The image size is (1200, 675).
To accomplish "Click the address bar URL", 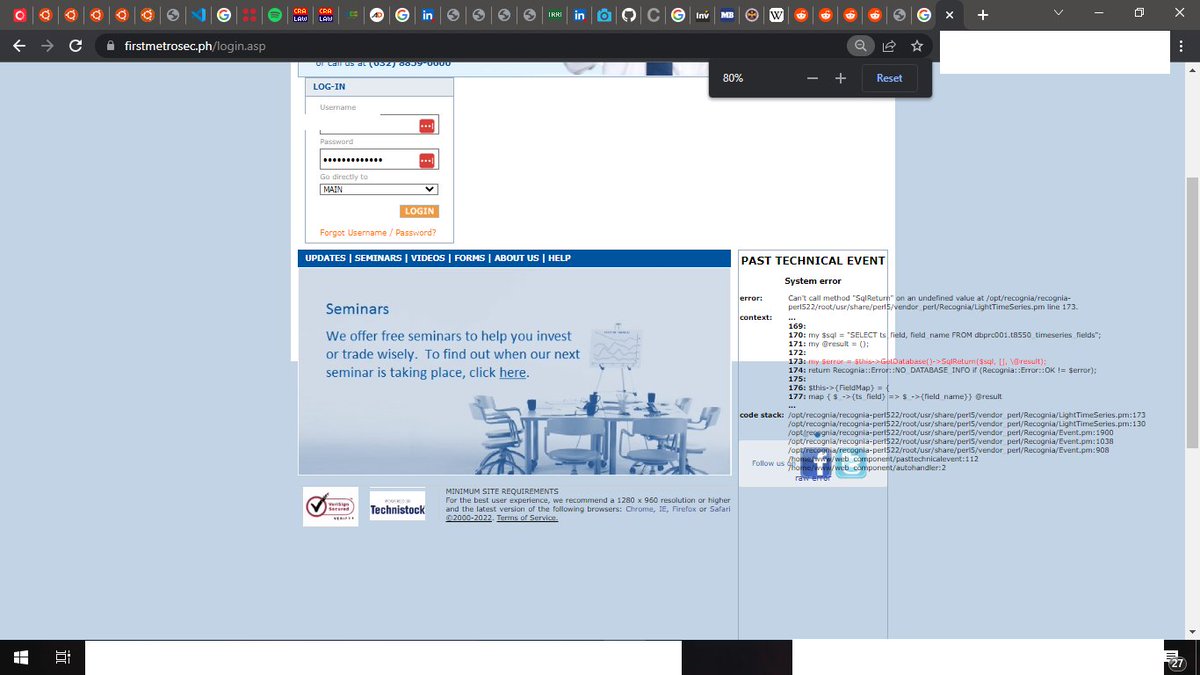I will click(x=195, y=46).
